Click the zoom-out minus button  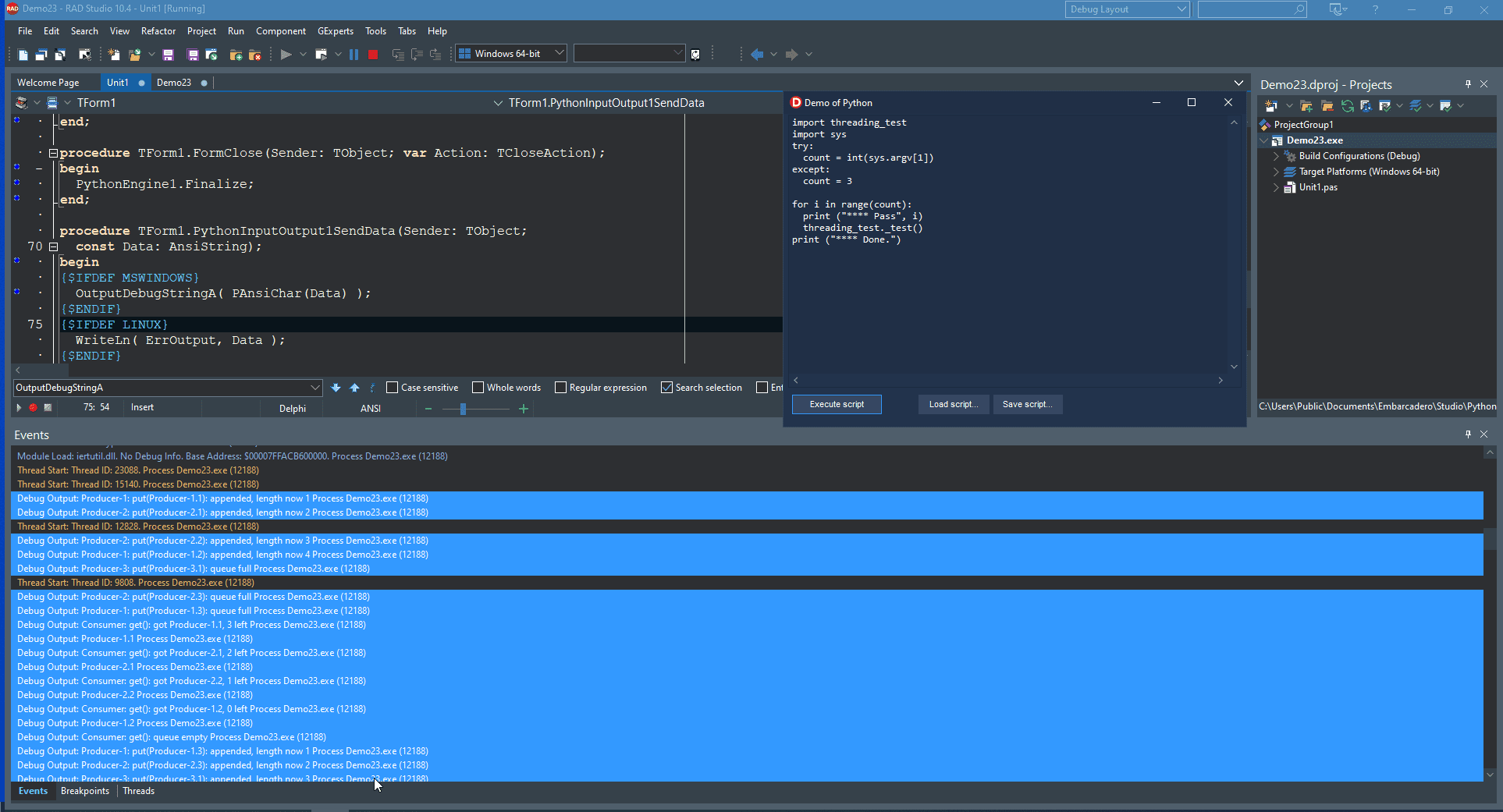pyautogui.click(x=428, y=409)
